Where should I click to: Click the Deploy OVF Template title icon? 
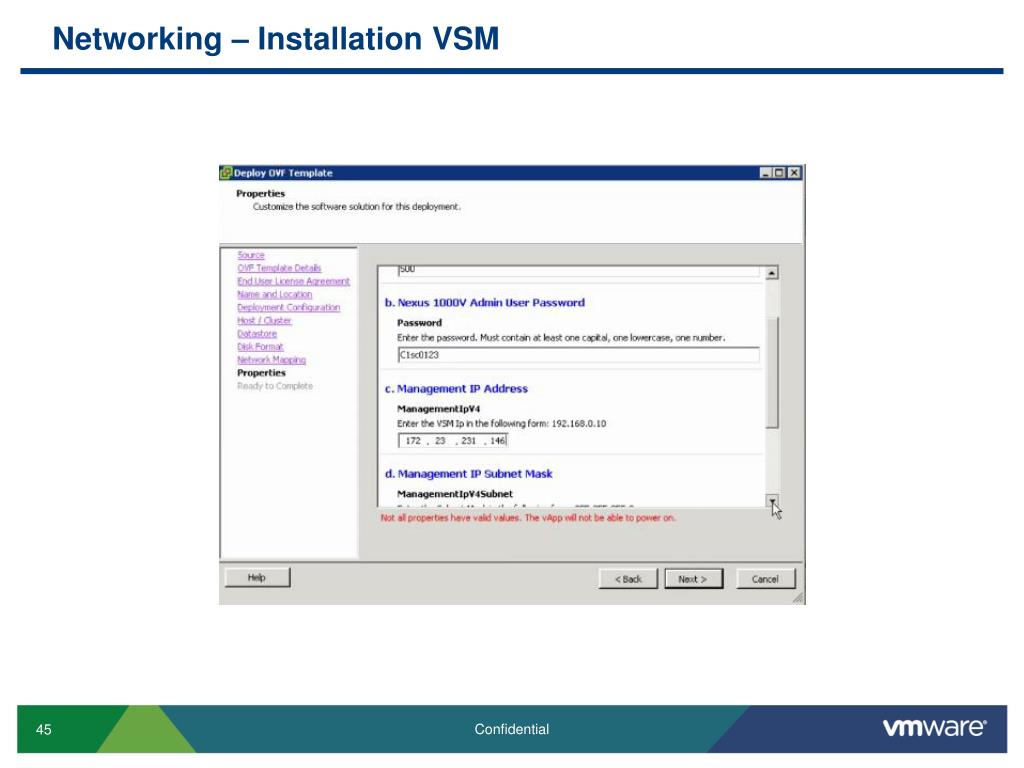click(x=226, y=173)
